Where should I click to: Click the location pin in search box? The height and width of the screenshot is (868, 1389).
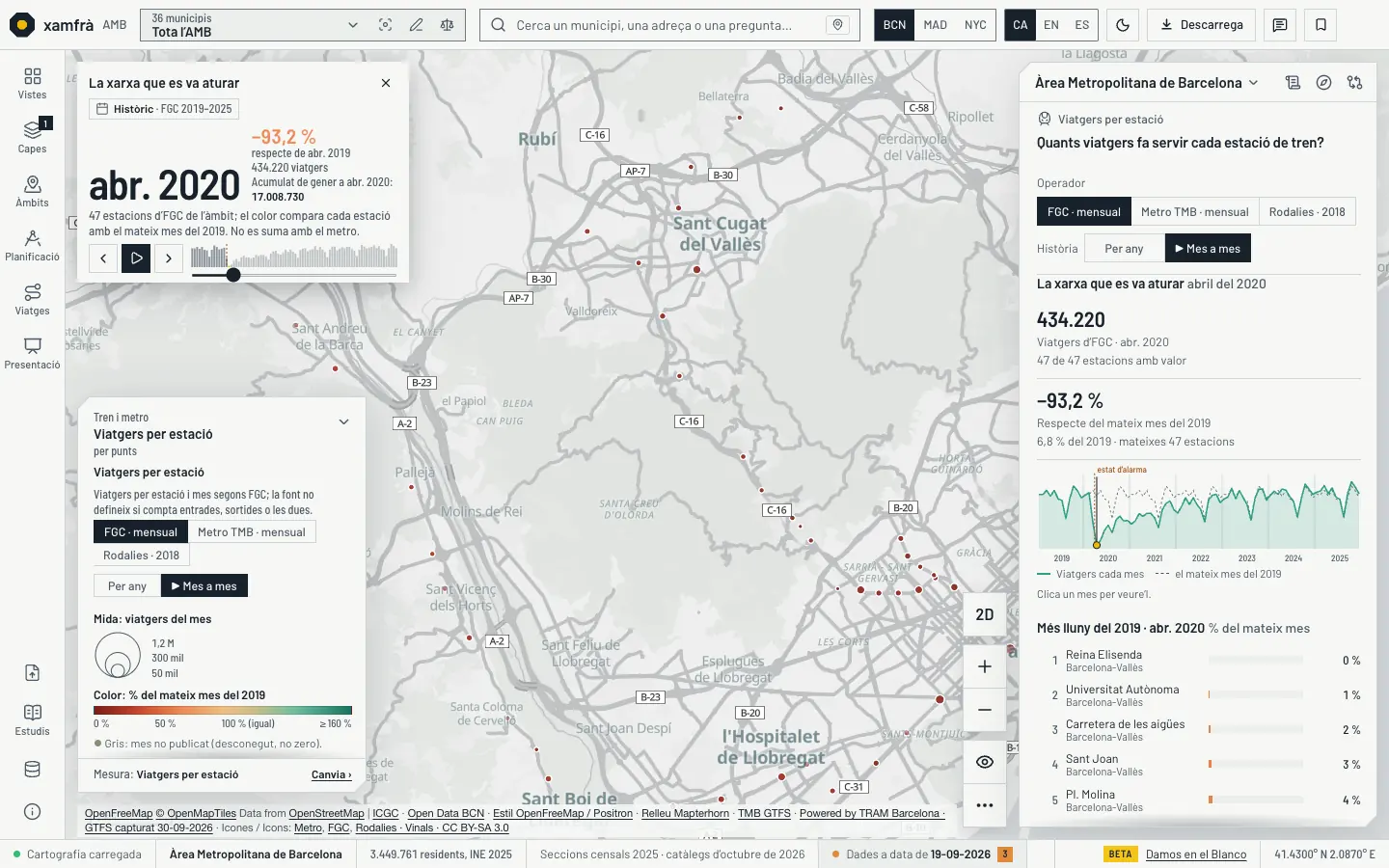point(837,25)
